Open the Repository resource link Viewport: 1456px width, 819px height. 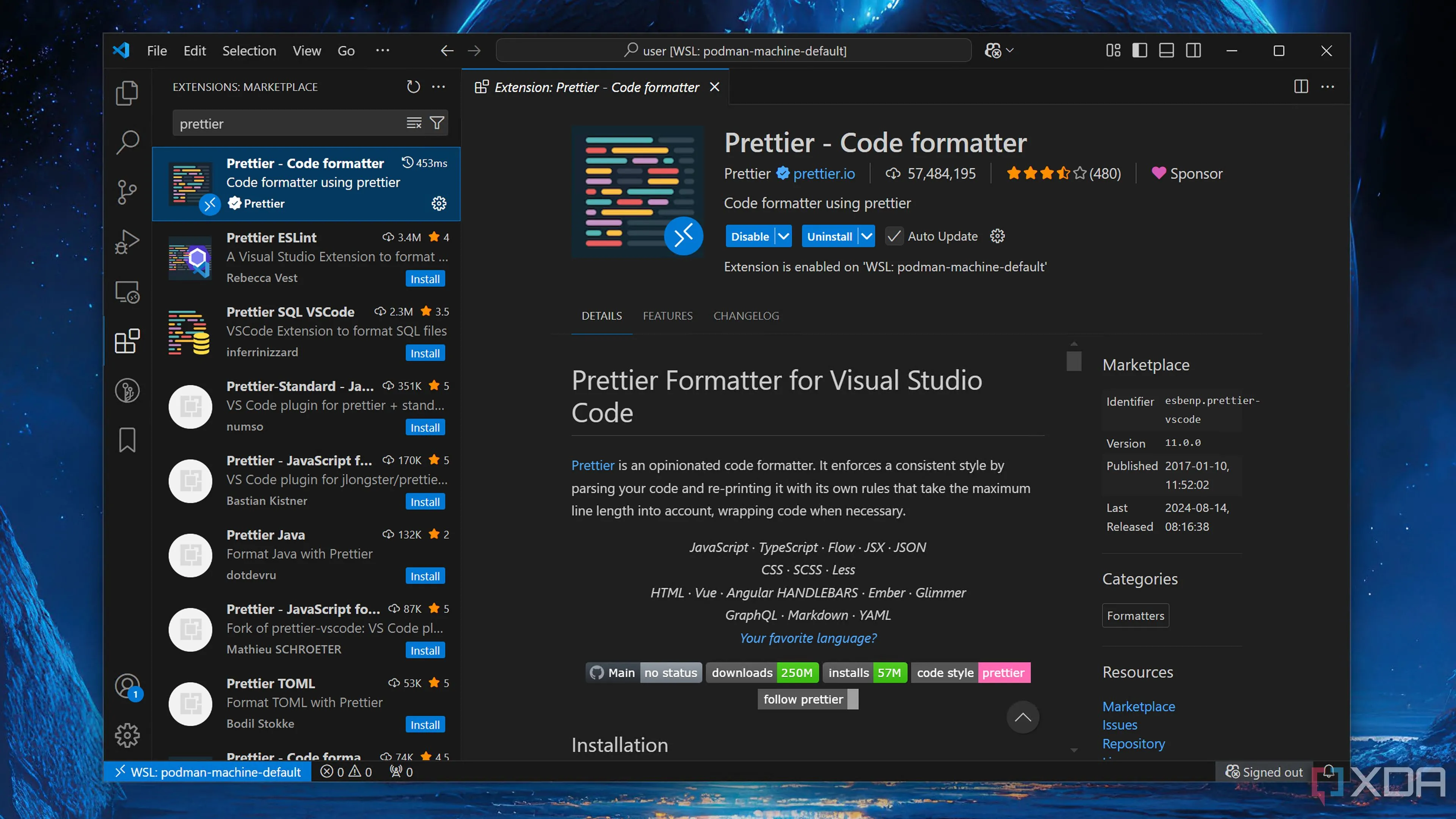(1133, 743)
